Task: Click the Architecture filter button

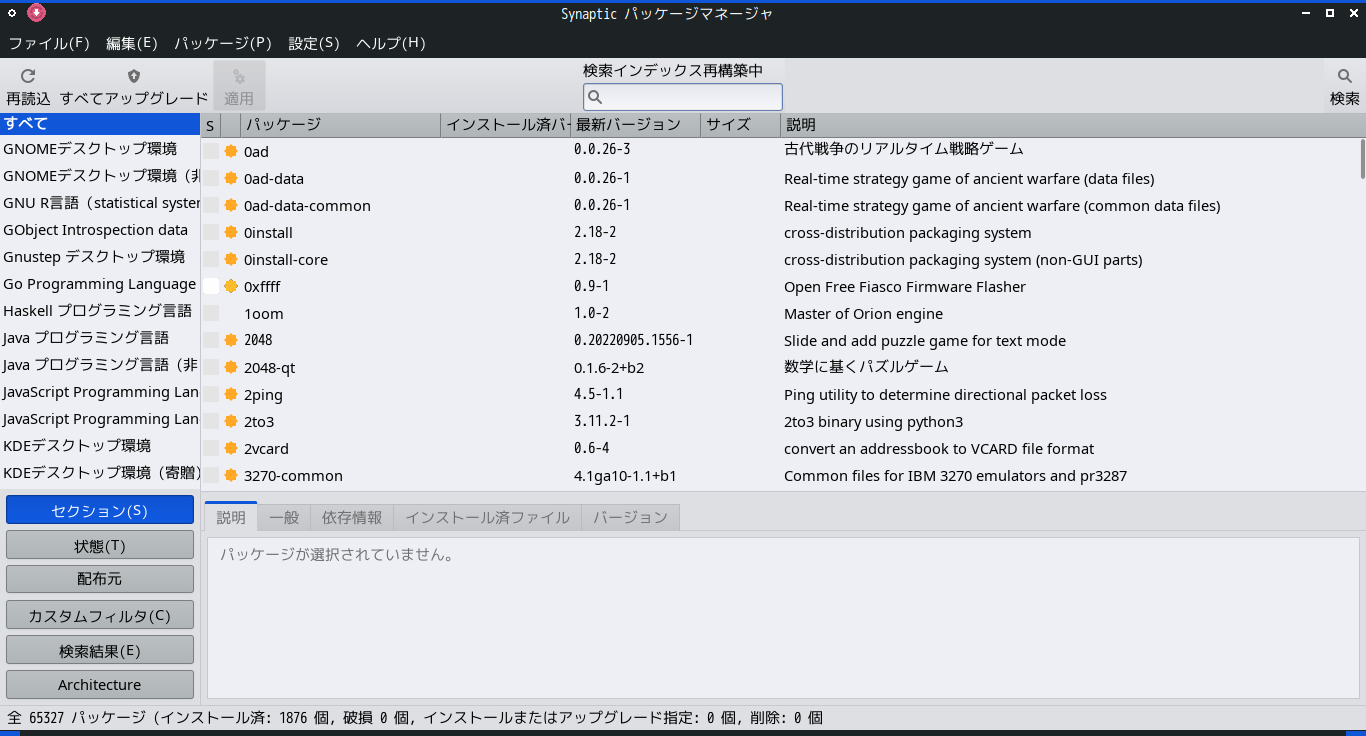Action: tap(100, 684)
